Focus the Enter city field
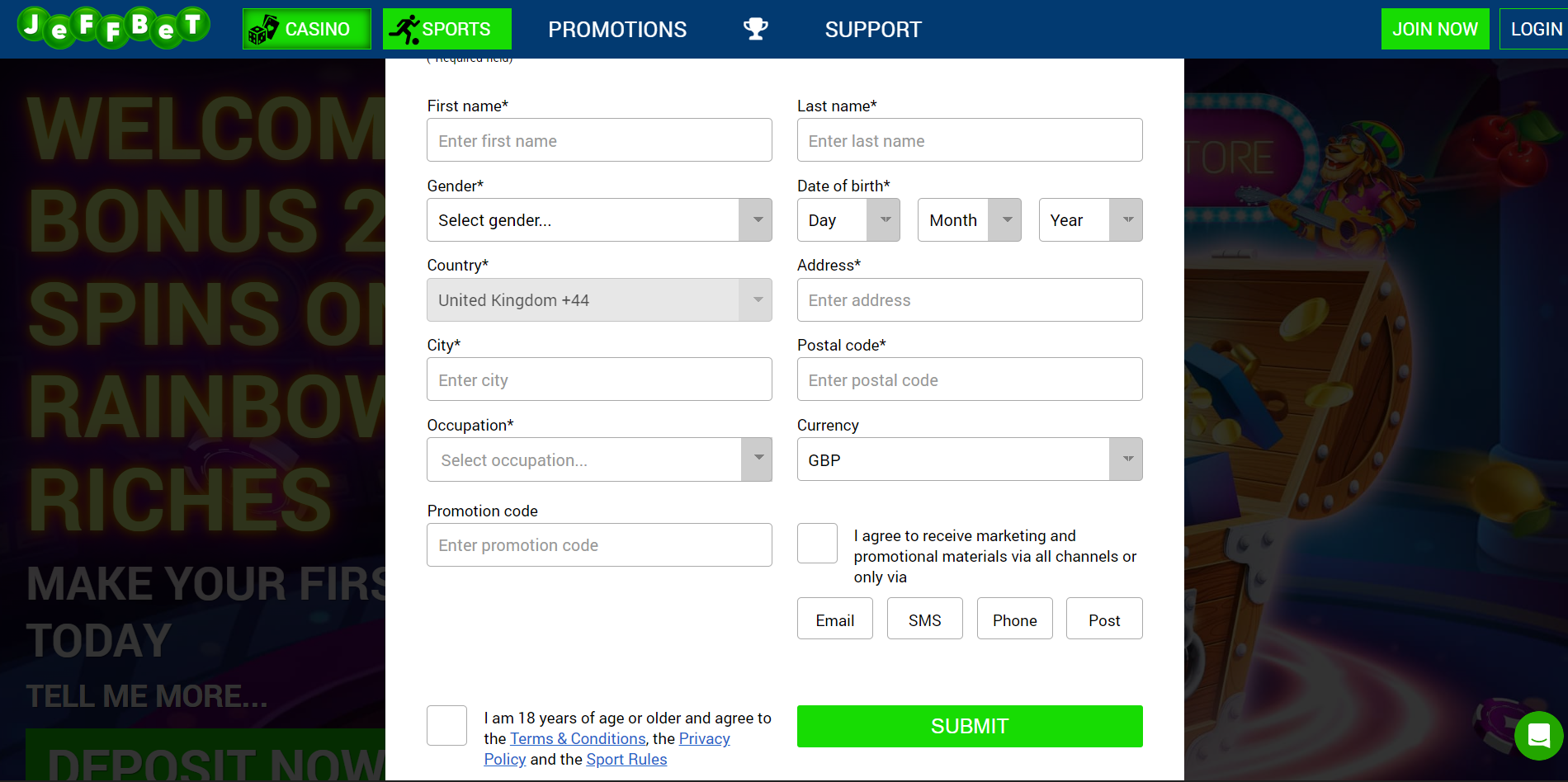Viewport: 1568px width, 782px height. pos(599,379)
